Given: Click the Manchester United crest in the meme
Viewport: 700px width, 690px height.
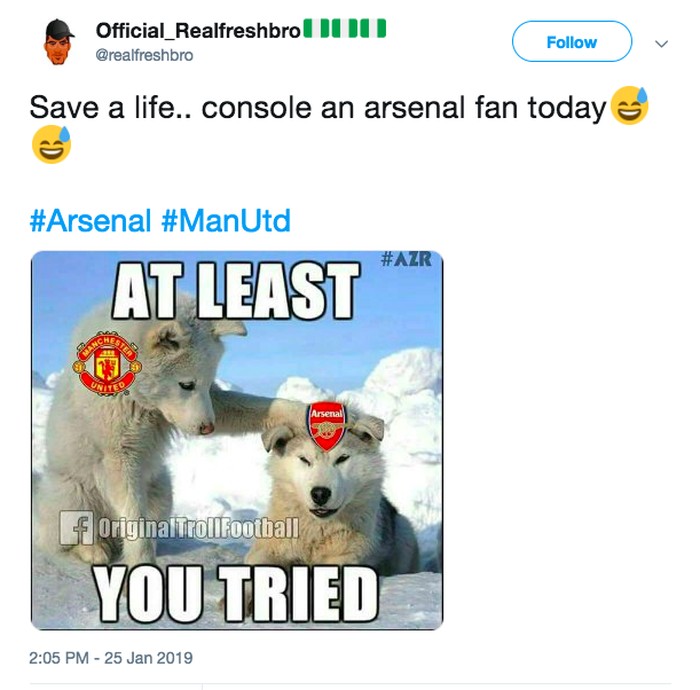Looking at the screenshot, I should click(x=109, y=361).
